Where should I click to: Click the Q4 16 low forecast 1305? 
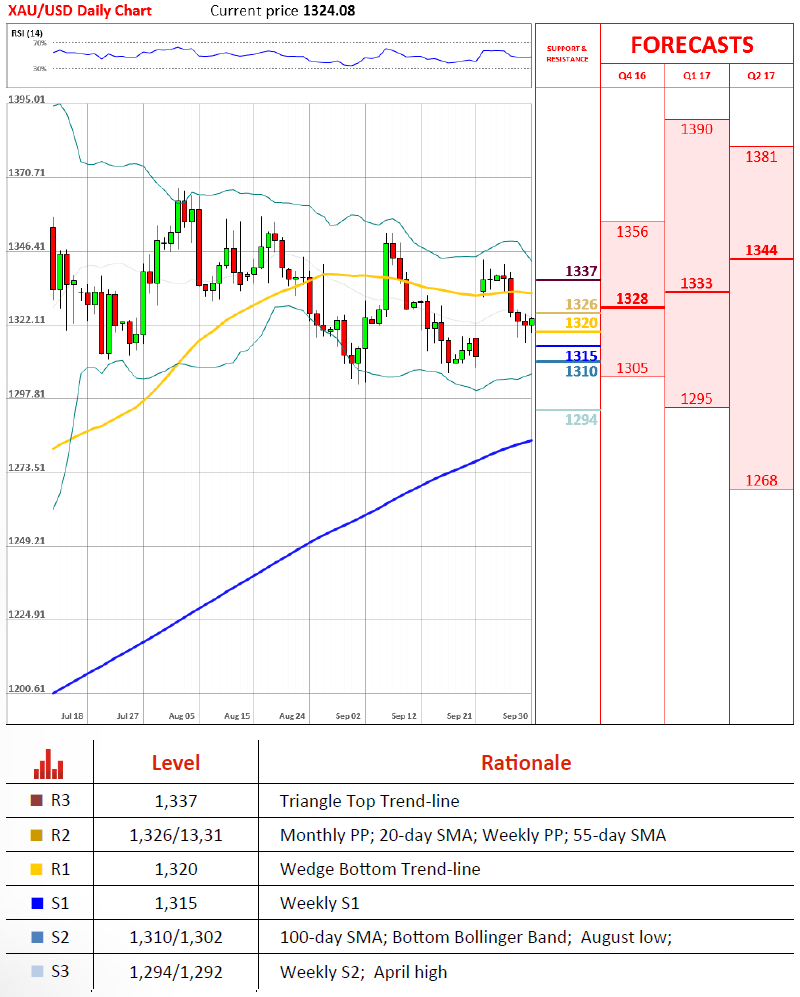point(632,368)
